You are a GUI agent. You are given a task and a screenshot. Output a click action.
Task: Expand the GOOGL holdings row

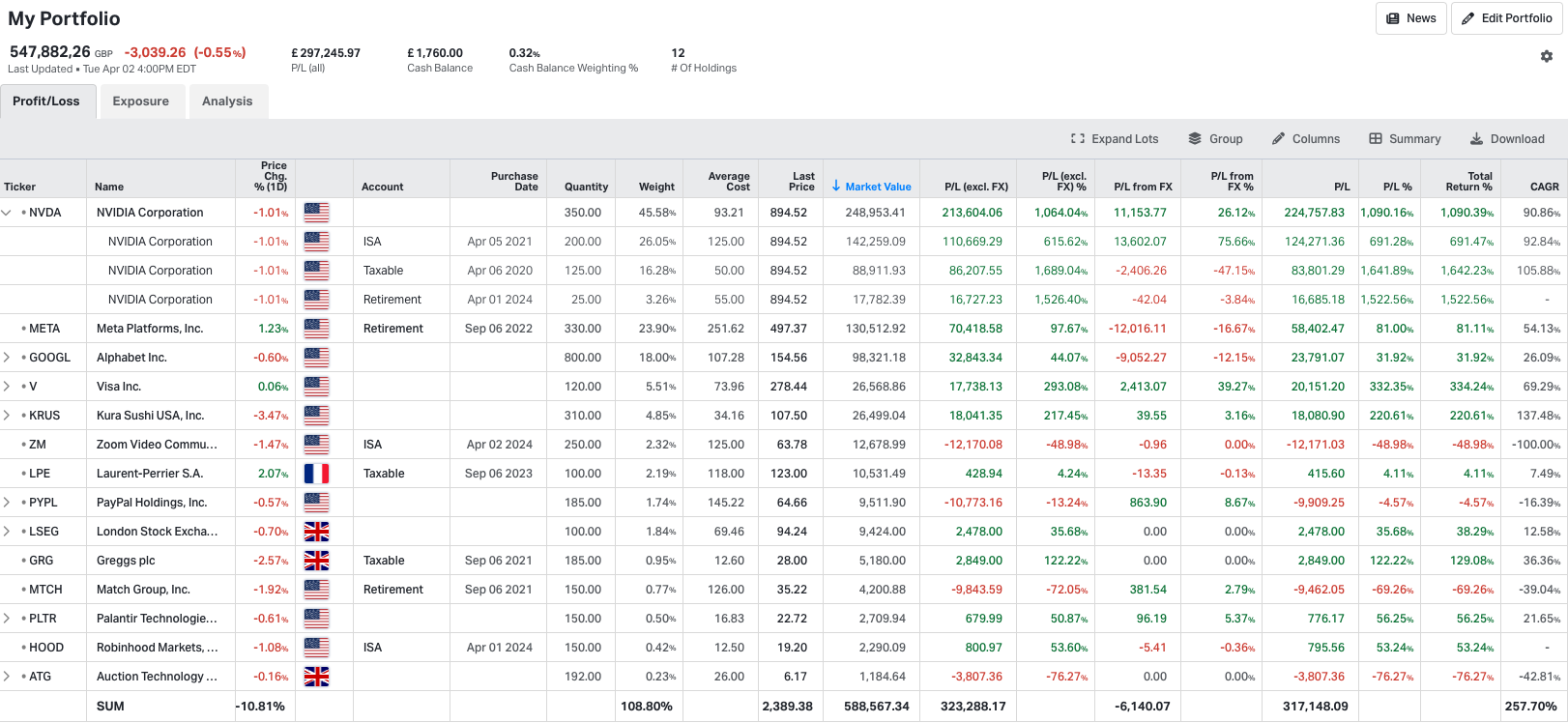pos(7,358)
